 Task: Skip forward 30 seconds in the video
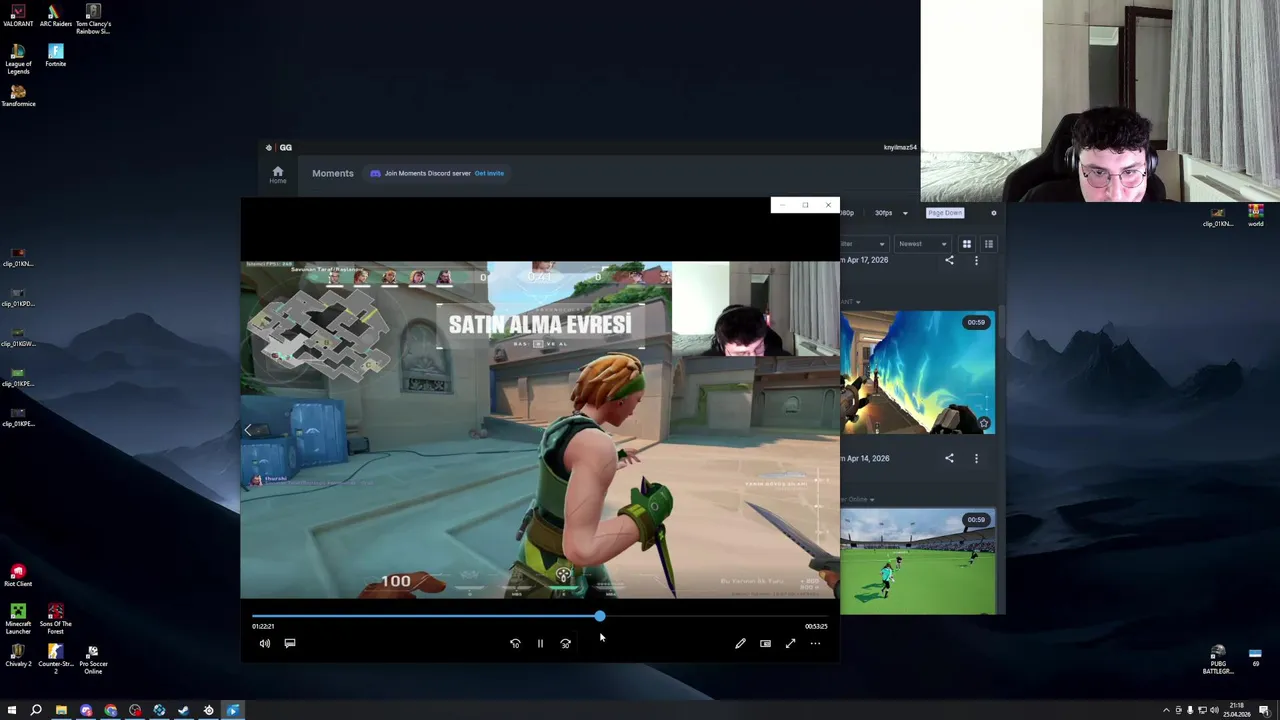coord(565,644)
